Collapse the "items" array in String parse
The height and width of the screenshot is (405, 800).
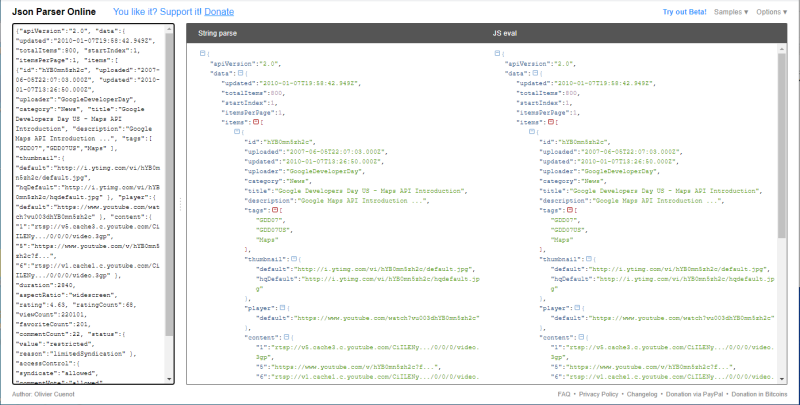[256, 120]
